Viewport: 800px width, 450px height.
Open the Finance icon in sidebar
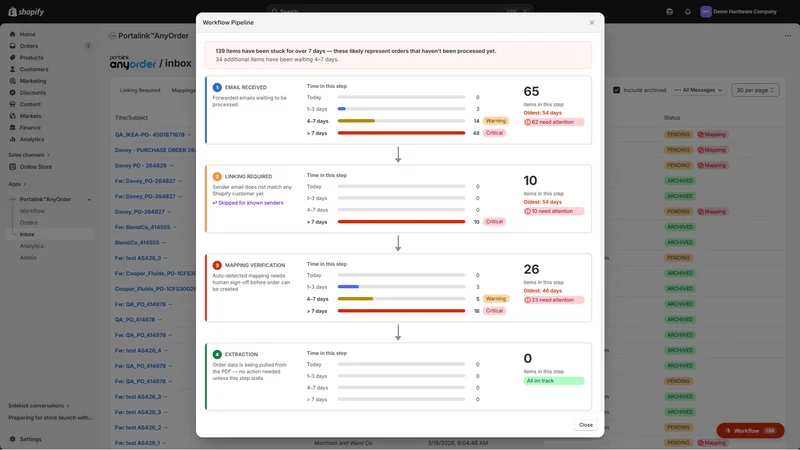pyautogui.click(x=12, y=128)
